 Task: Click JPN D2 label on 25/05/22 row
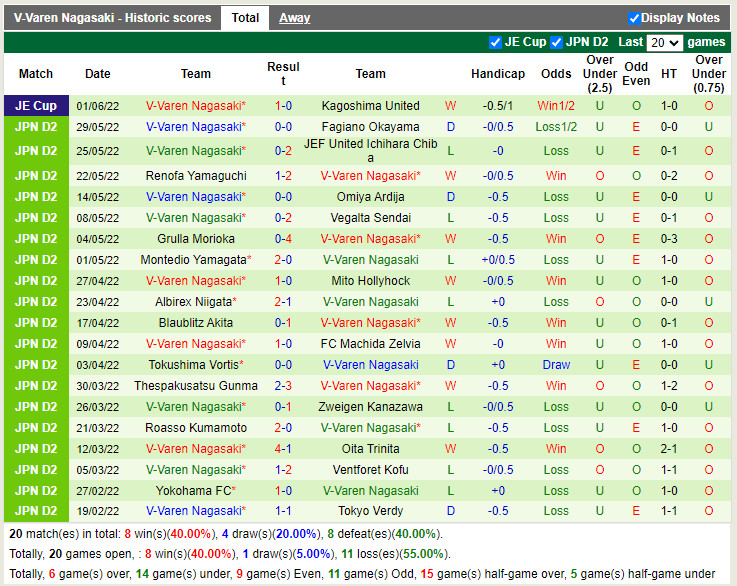36,151
